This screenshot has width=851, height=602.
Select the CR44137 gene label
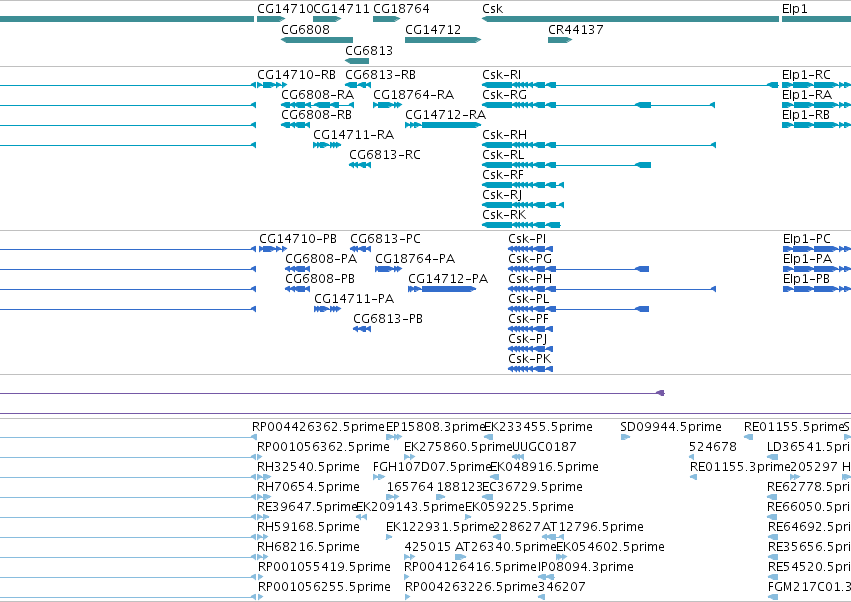point(576,29)
